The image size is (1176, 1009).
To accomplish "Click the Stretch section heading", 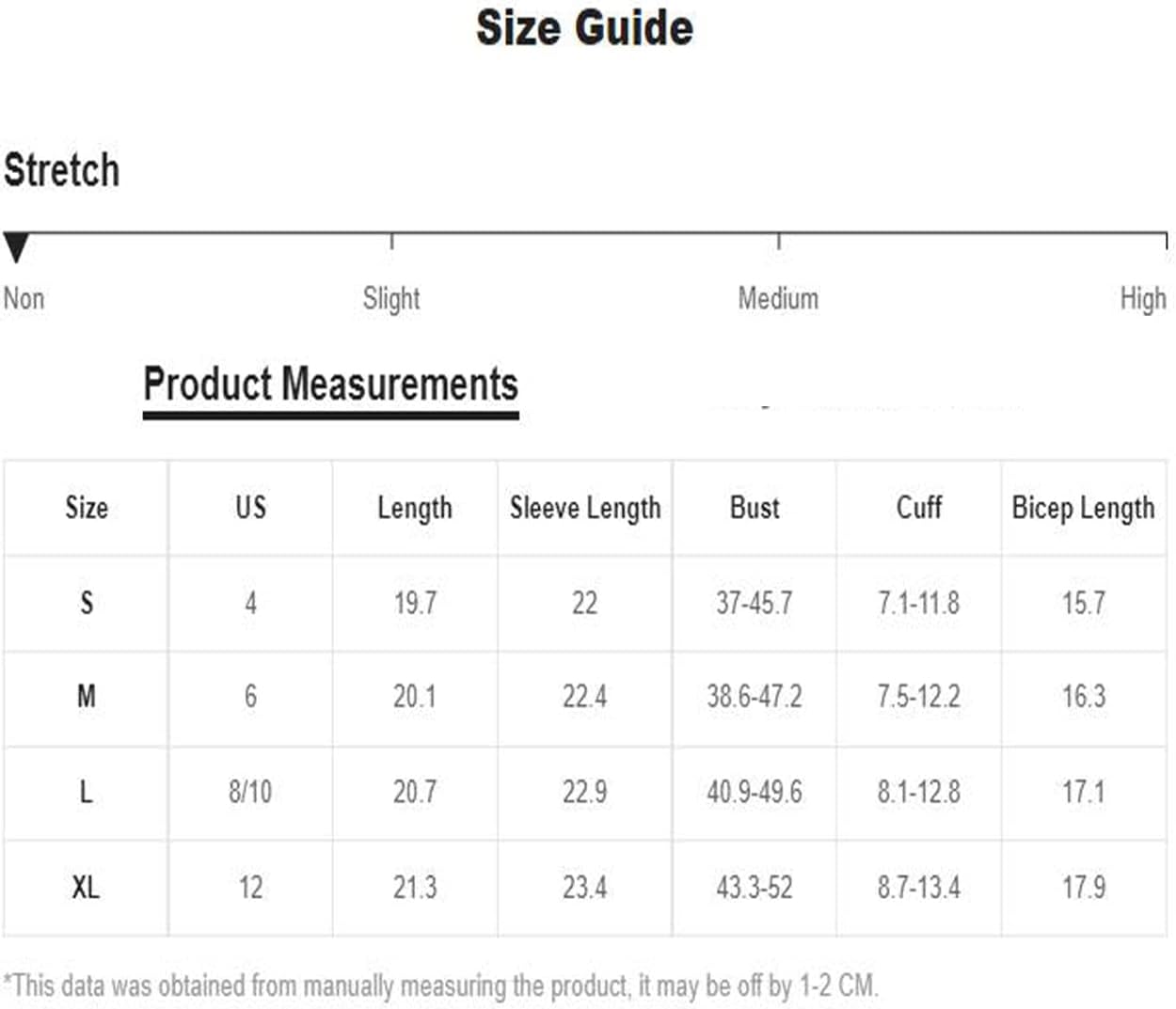I will [x=62, y=171].
